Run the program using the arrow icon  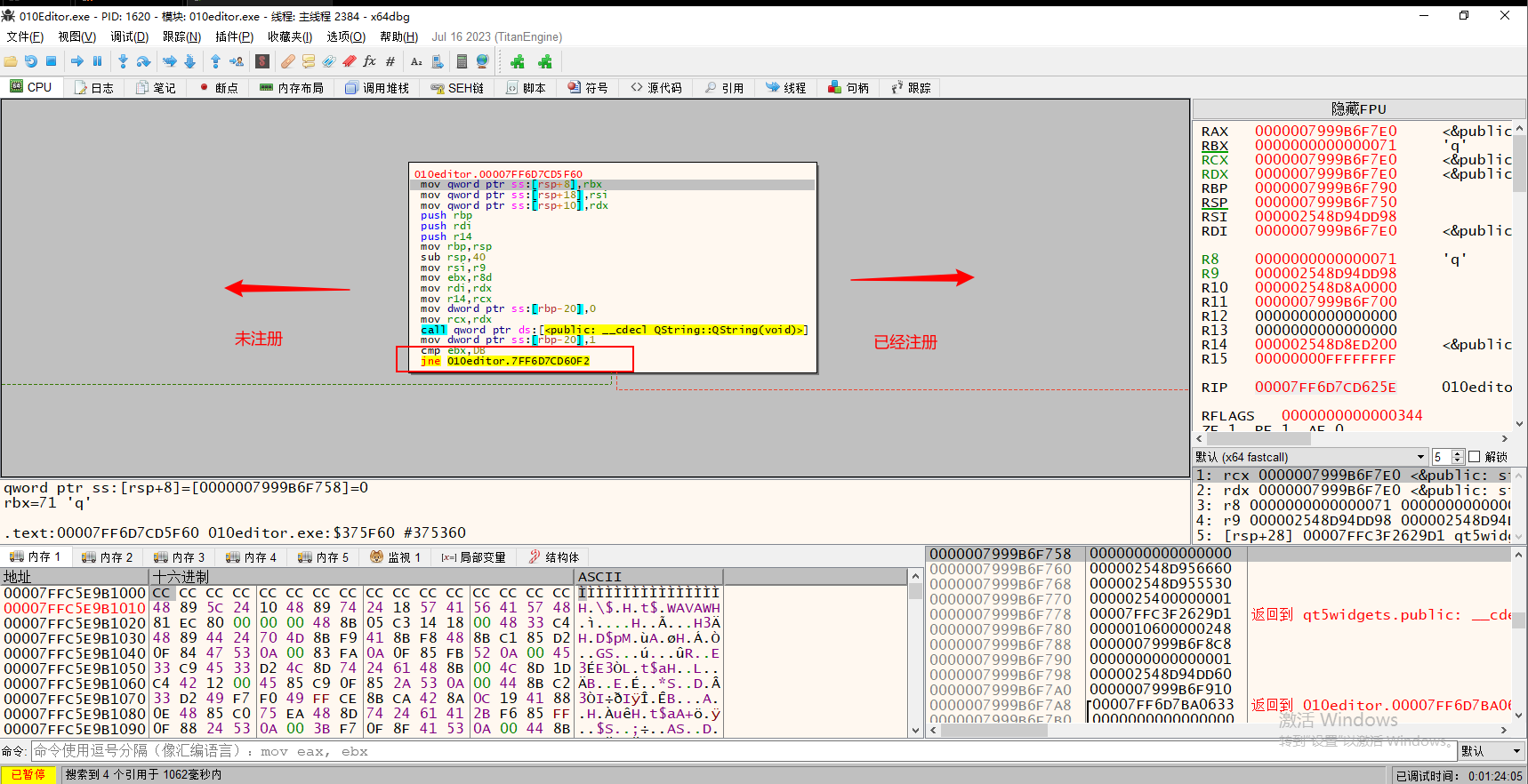point(77,61)
